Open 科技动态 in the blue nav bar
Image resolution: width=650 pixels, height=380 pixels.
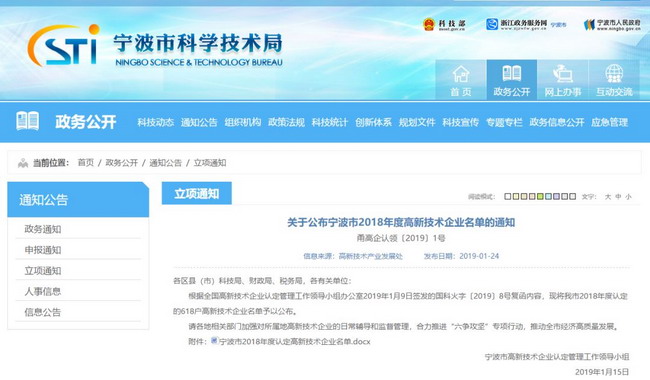(155, 122)
